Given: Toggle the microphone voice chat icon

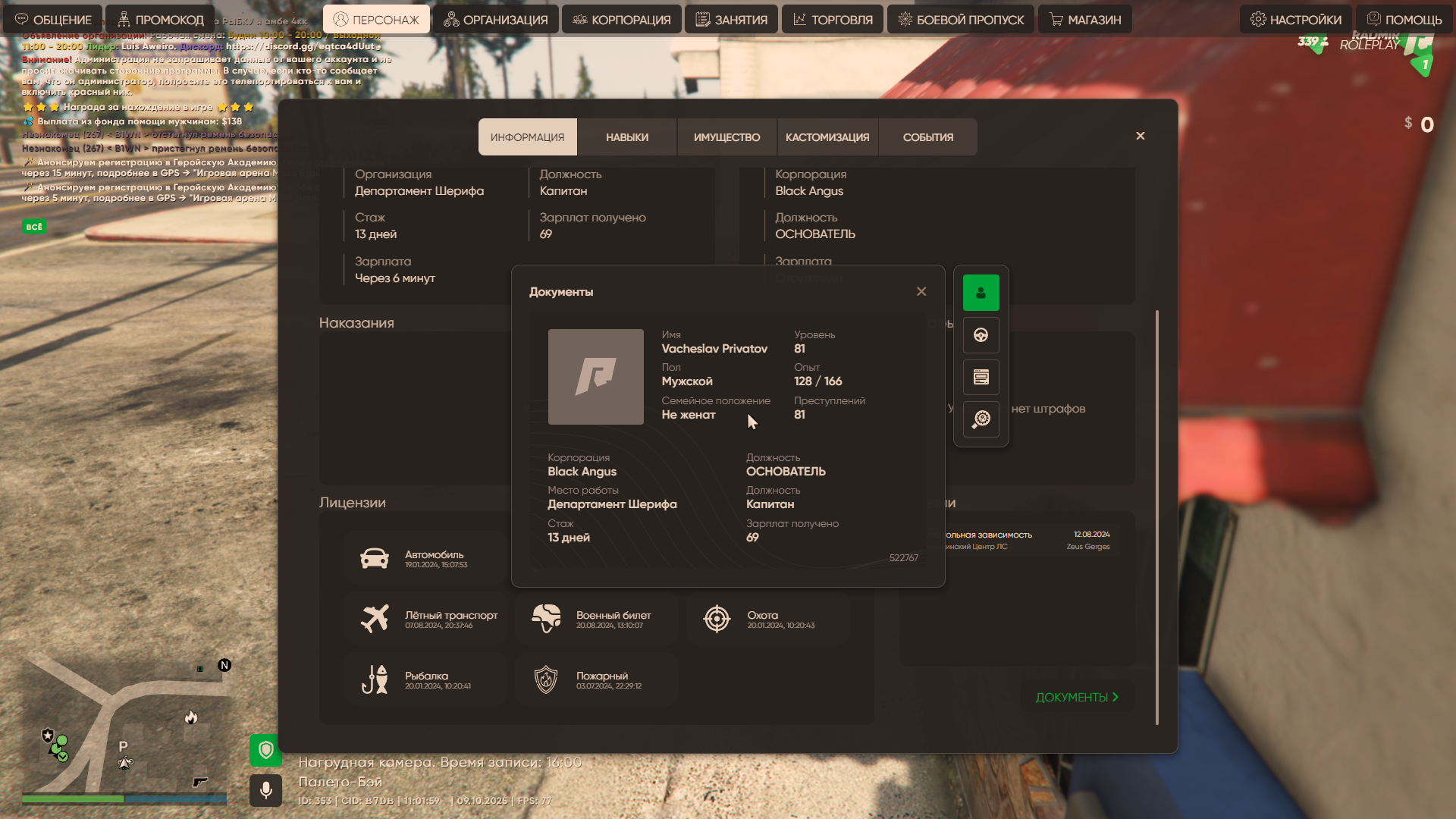Looking at the screenshot, I should [x=265, y=790].
